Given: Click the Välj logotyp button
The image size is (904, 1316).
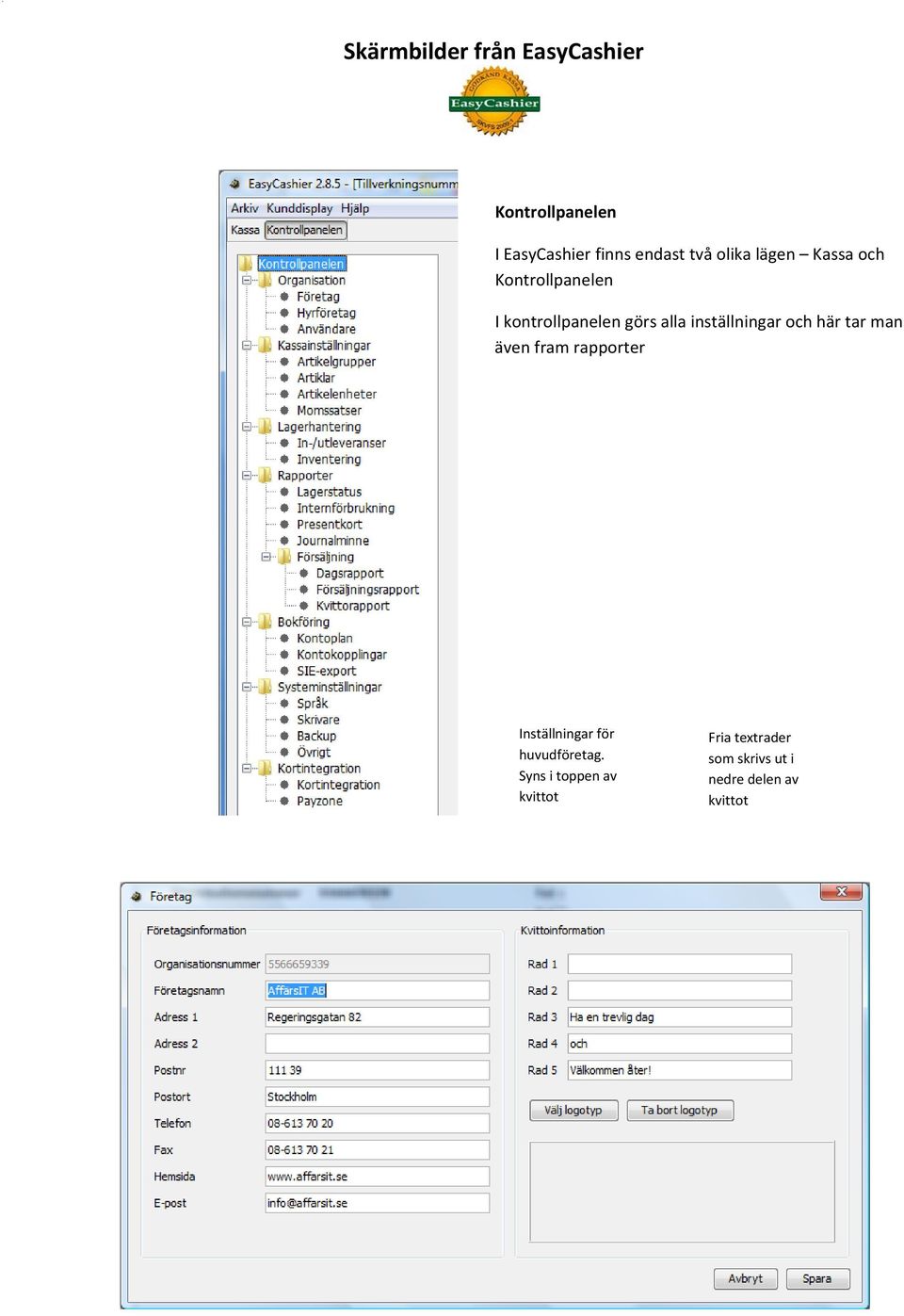Looking at the screenshot, I should pyautogui.click(x=573, y=1111).
